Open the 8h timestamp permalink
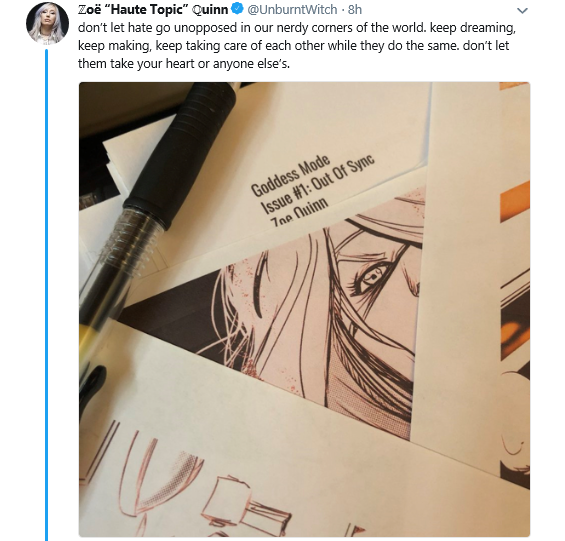Viewport: 565px width, 541px height. [x=355, y=9]
